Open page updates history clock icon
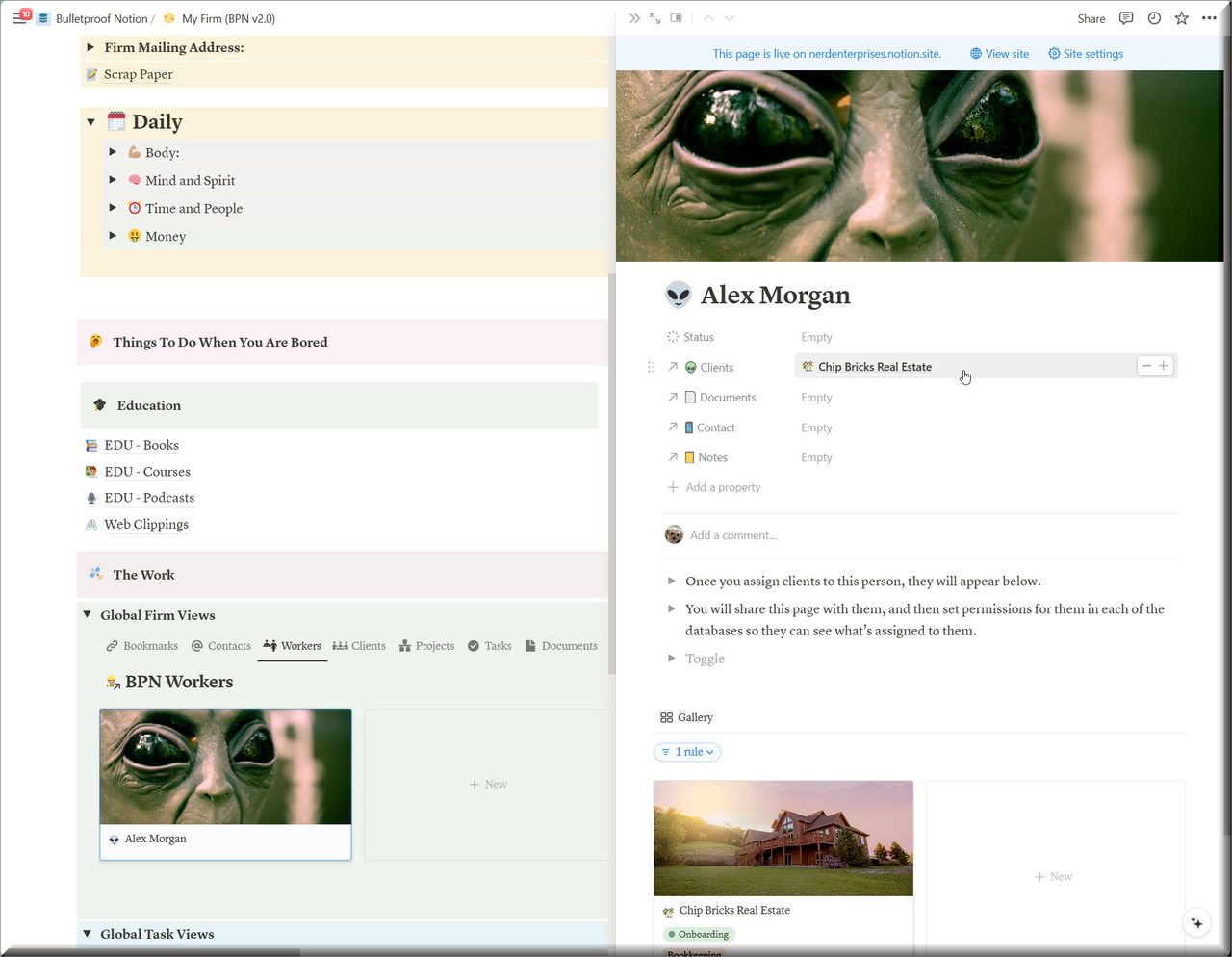The width and height of the screenshot is (1232, 957). tap(1154, 18)
